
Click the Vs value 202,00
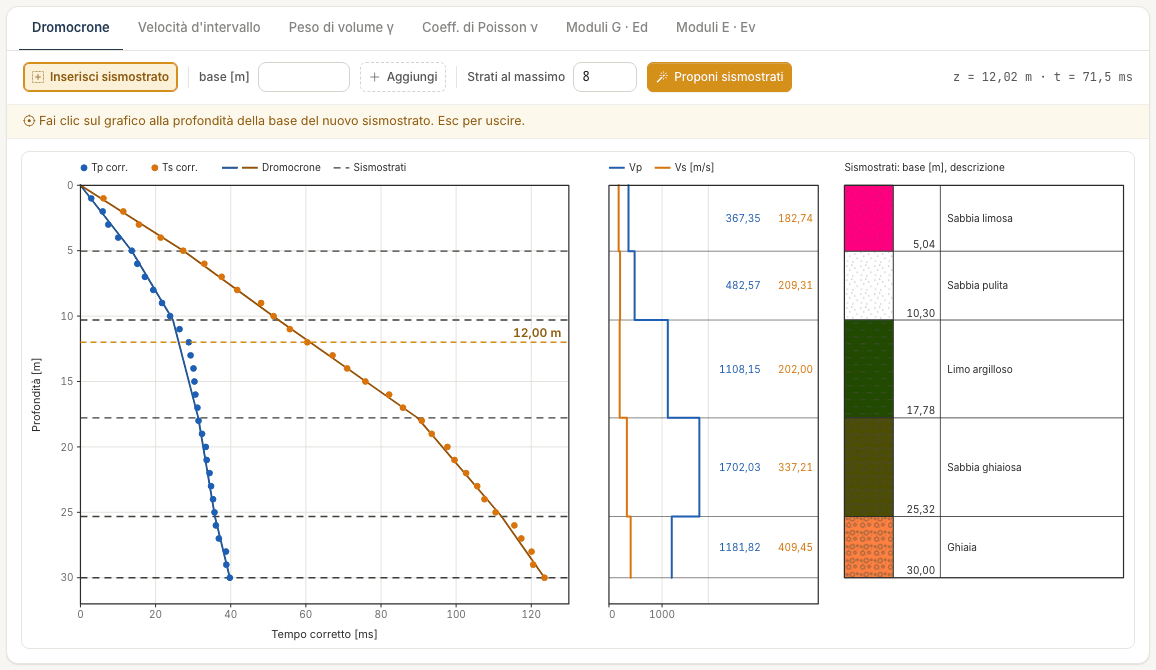[795, 369]
